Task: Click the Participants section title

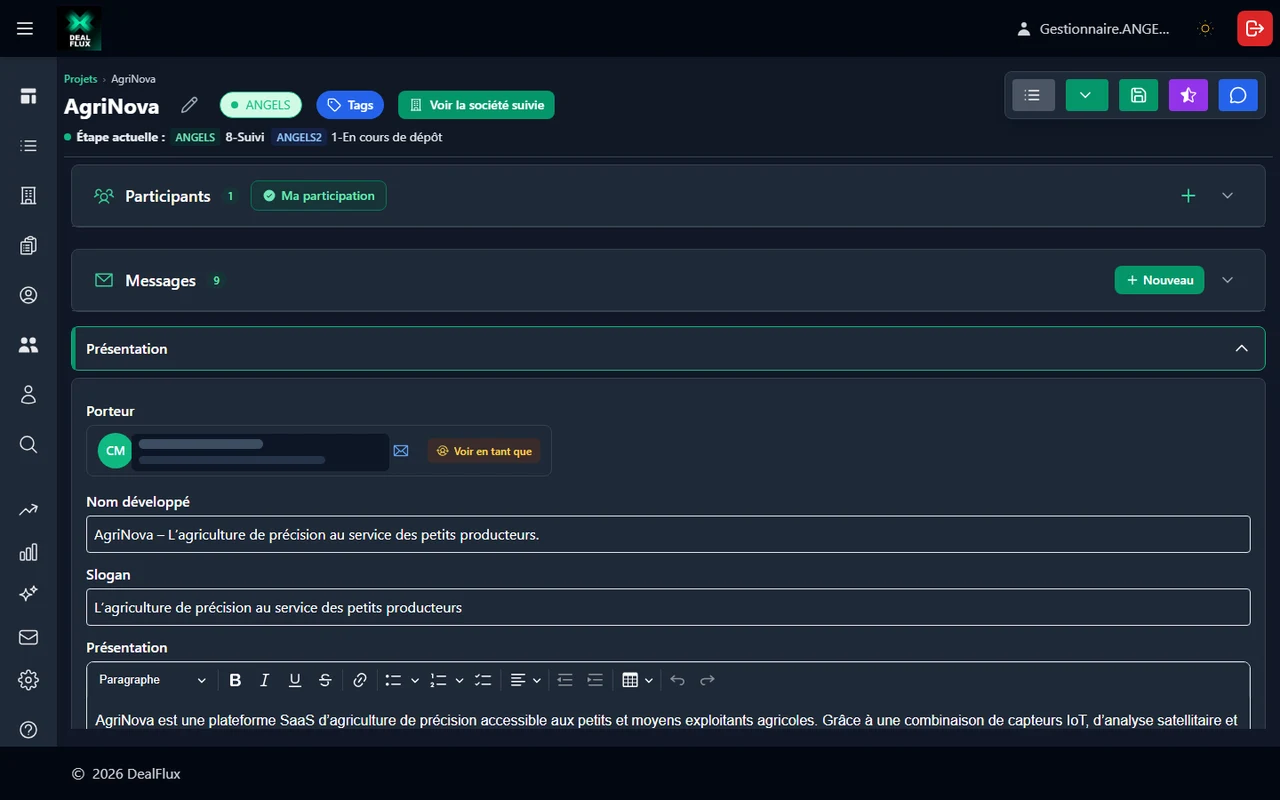Action: click(168, 196)
